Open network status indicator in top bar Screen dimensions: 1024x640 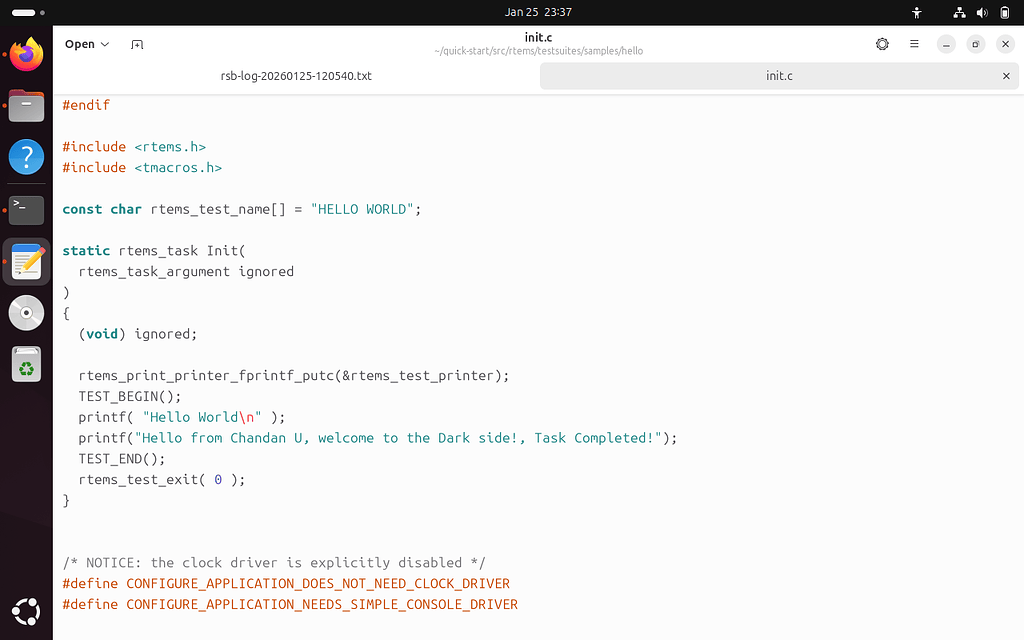pyautogui.click(x=959, y=12)
